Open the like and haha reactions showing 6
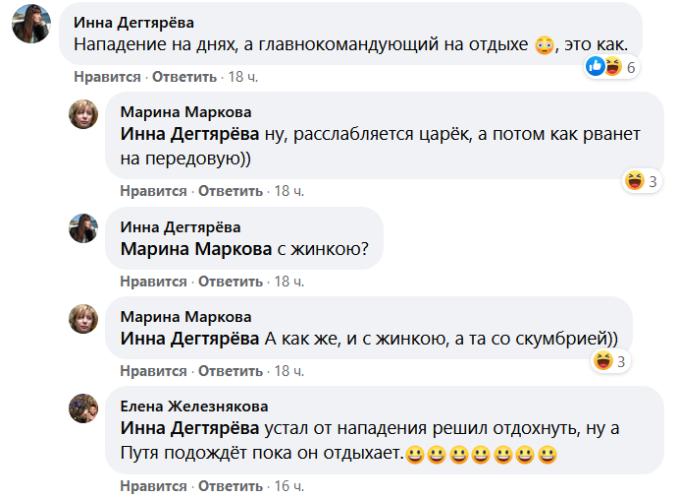The image size is (680, 497). 610,67
